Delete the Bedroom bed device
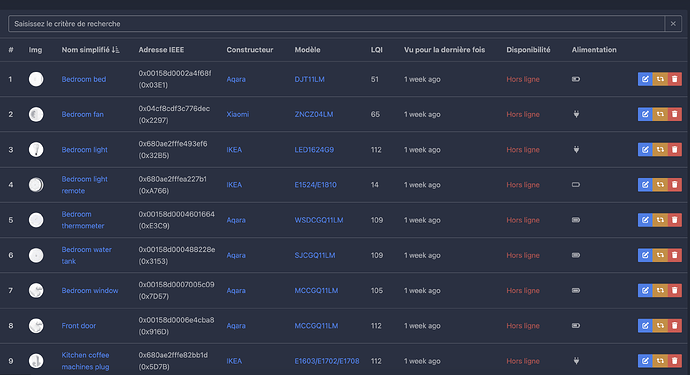 tap(675, 79)
